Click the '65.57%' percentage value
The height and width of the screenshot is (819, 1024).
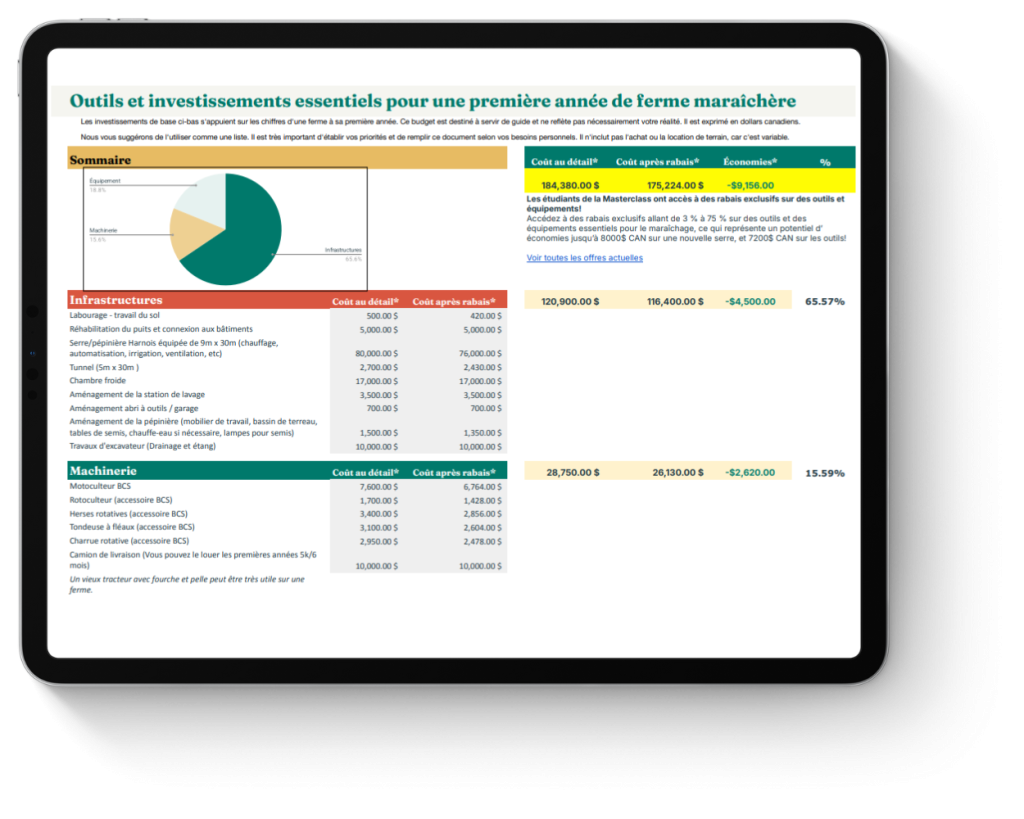825,302
